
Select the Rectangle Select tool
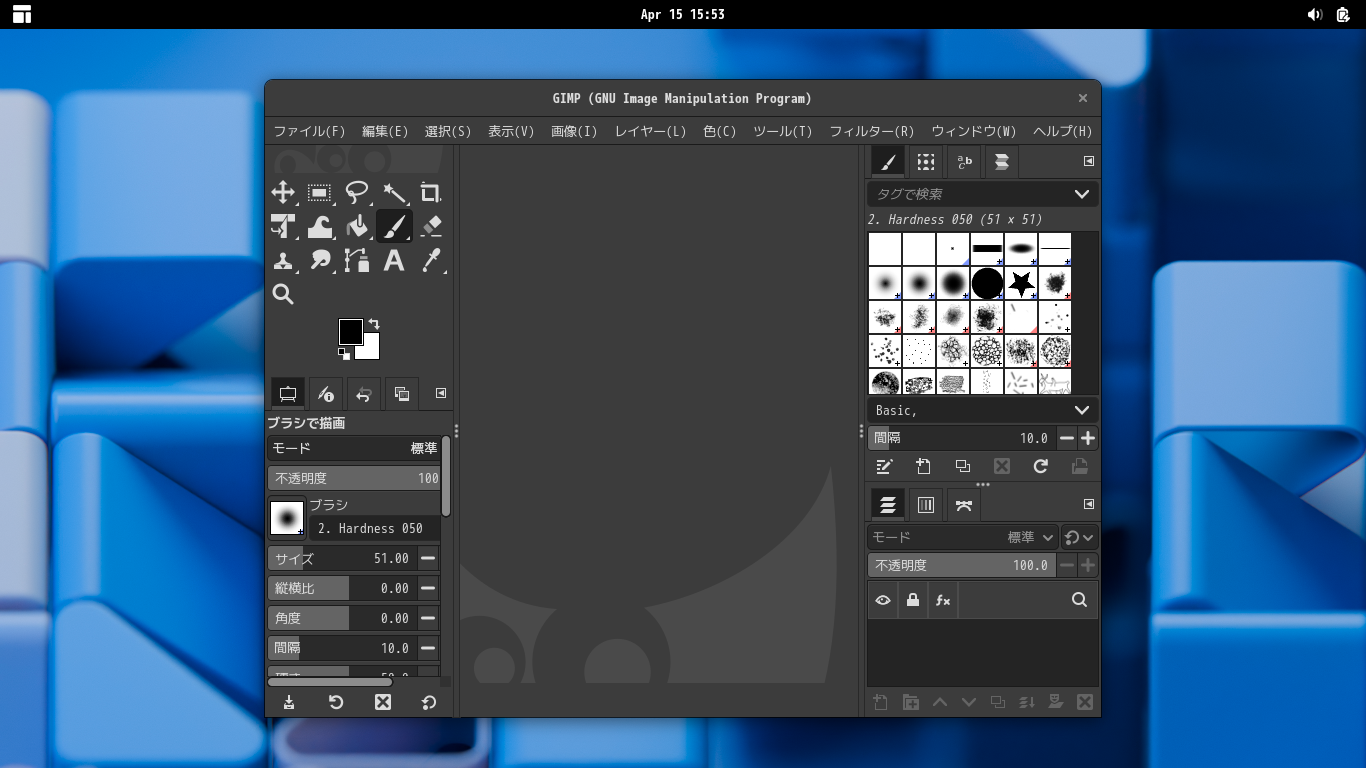(x=320, y=193)
